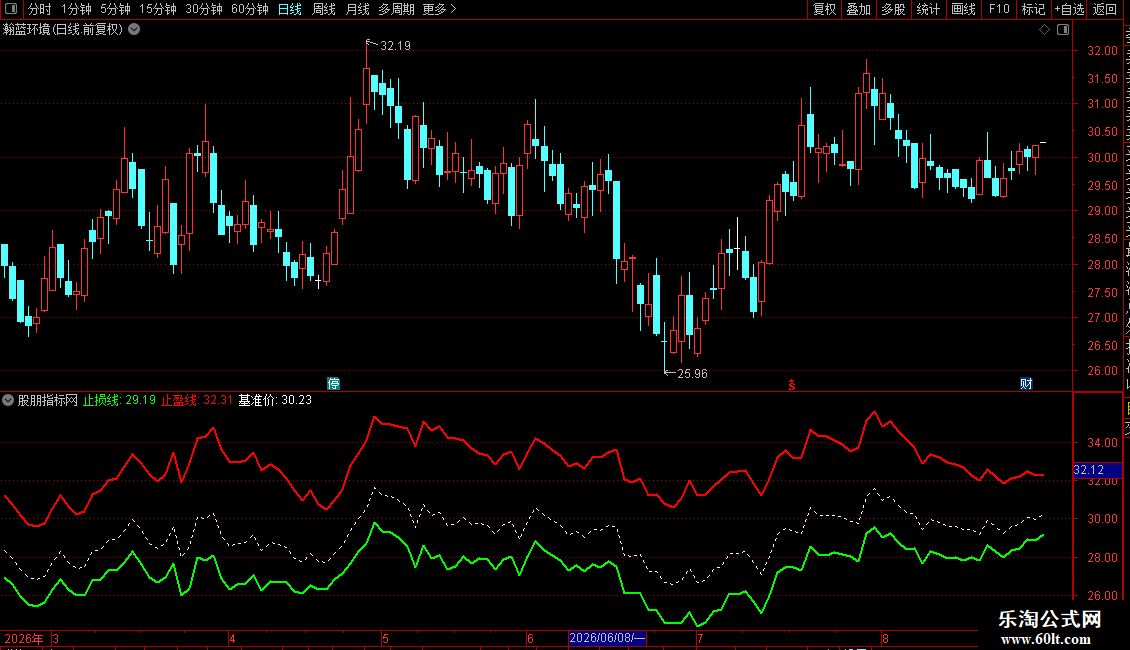Click the 统计 statistics button
The width and height of the screenshot is (1130, 650).
tap(928, 9)
